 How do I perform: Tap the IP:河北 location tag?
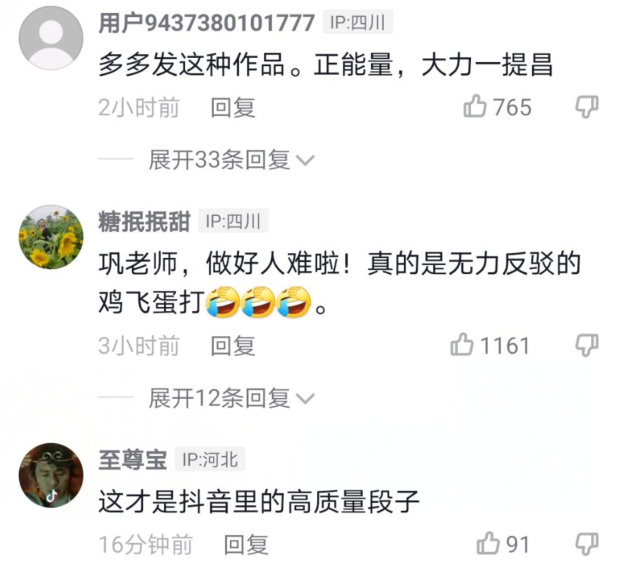210,459
